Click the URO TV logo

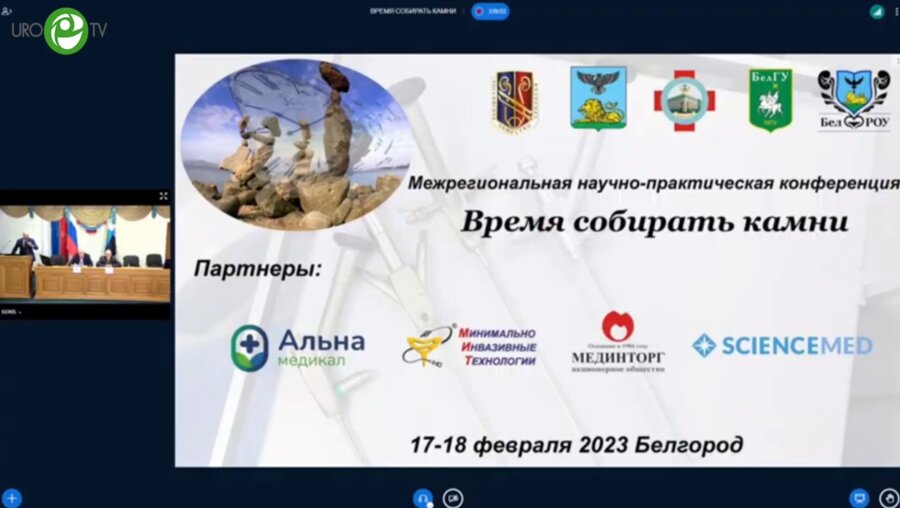pos(60,30)
